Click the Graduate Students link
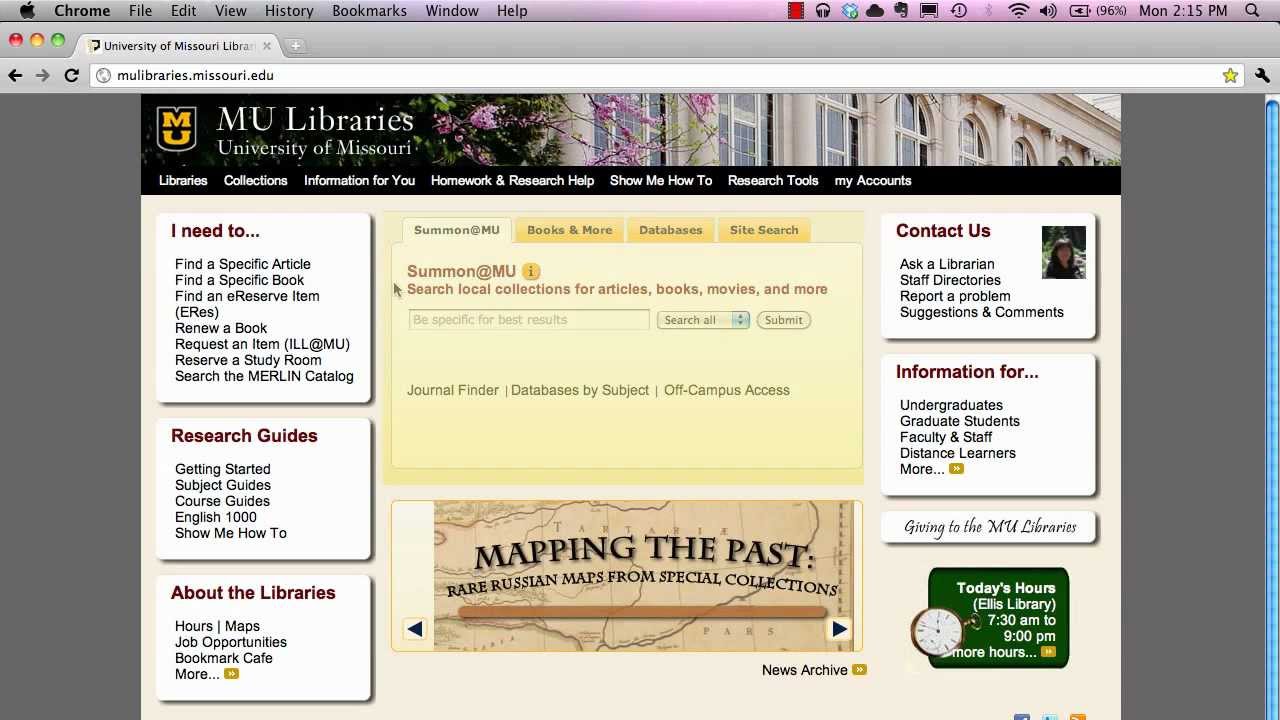This screenshot has height=720, width=1280. pyautogui.click(x=960, y=421)
